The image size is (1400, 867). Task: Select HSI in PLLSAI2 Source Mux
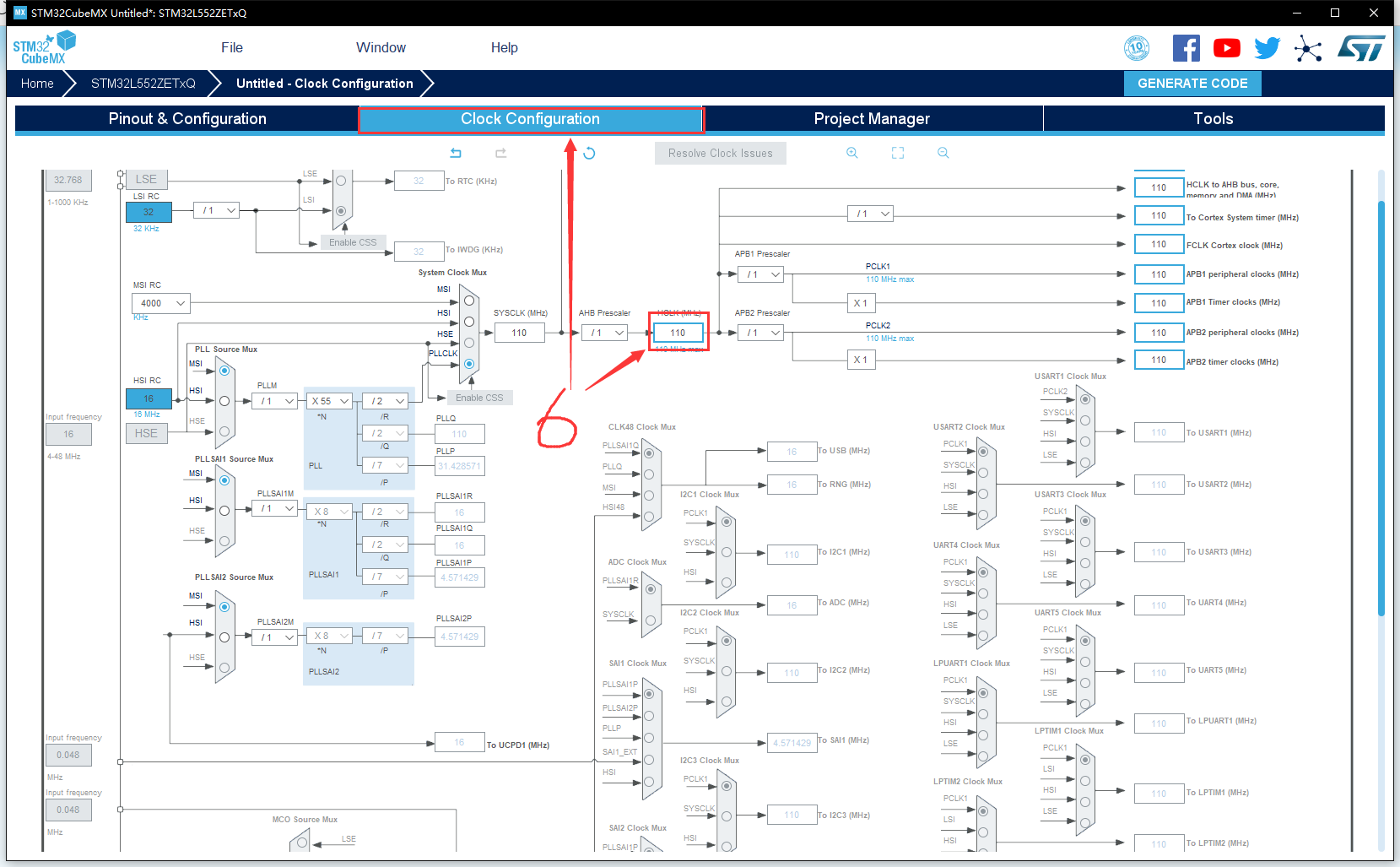pos(224,637)
